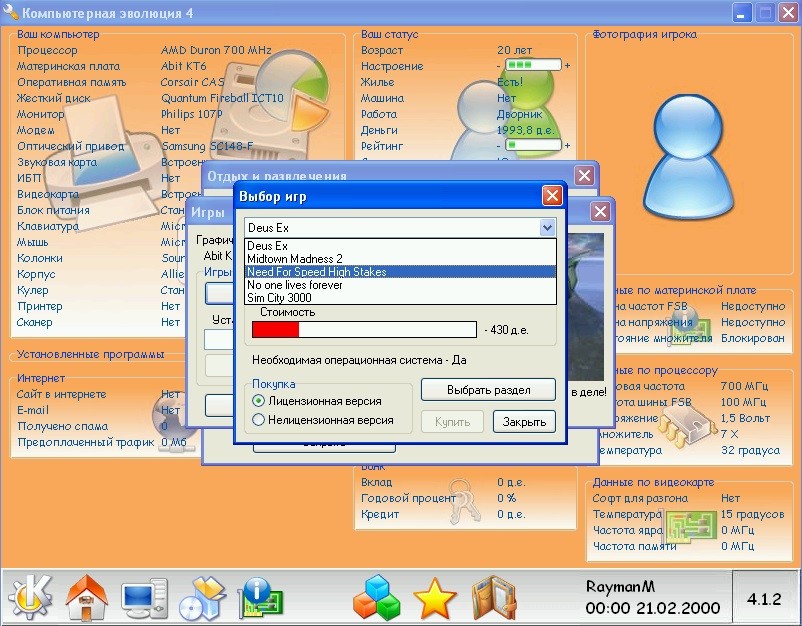
Task: Open the colored cubes icon
Action: 376,597
